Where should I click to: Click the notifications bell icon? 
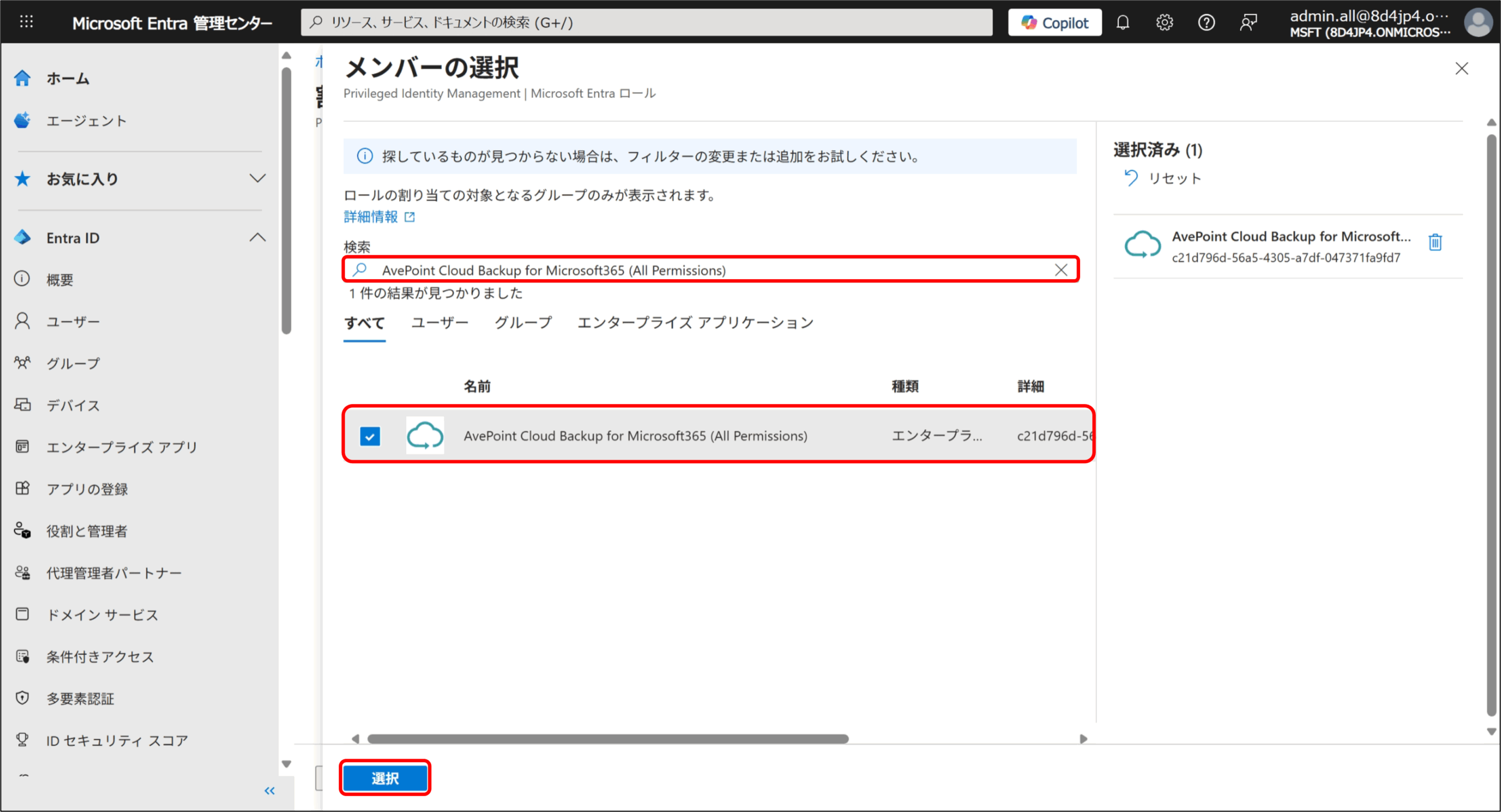click(1122, 23)
